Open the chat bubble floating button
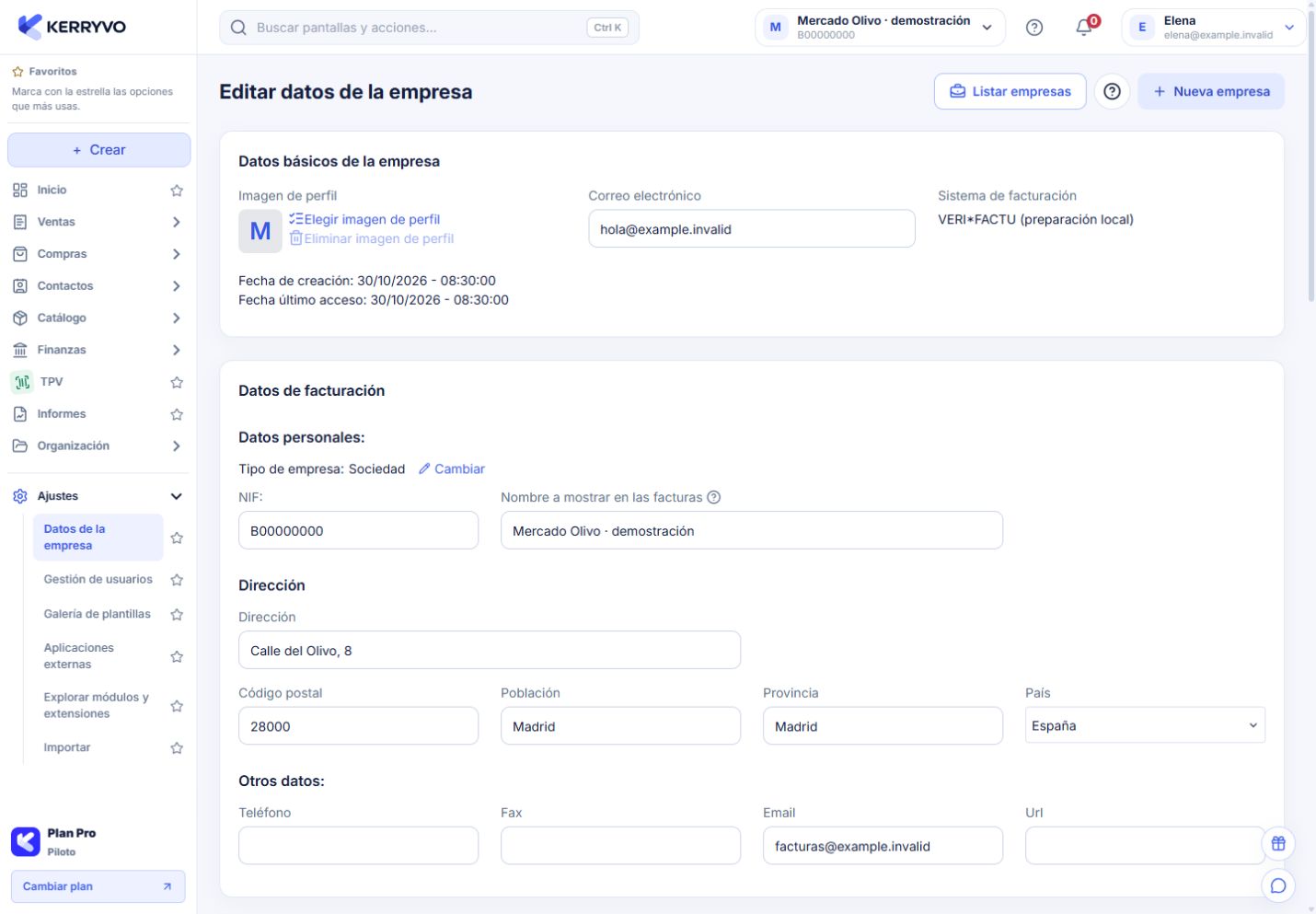The height and width of the screenshot is (914, 1316). (x=1278, y=886)
